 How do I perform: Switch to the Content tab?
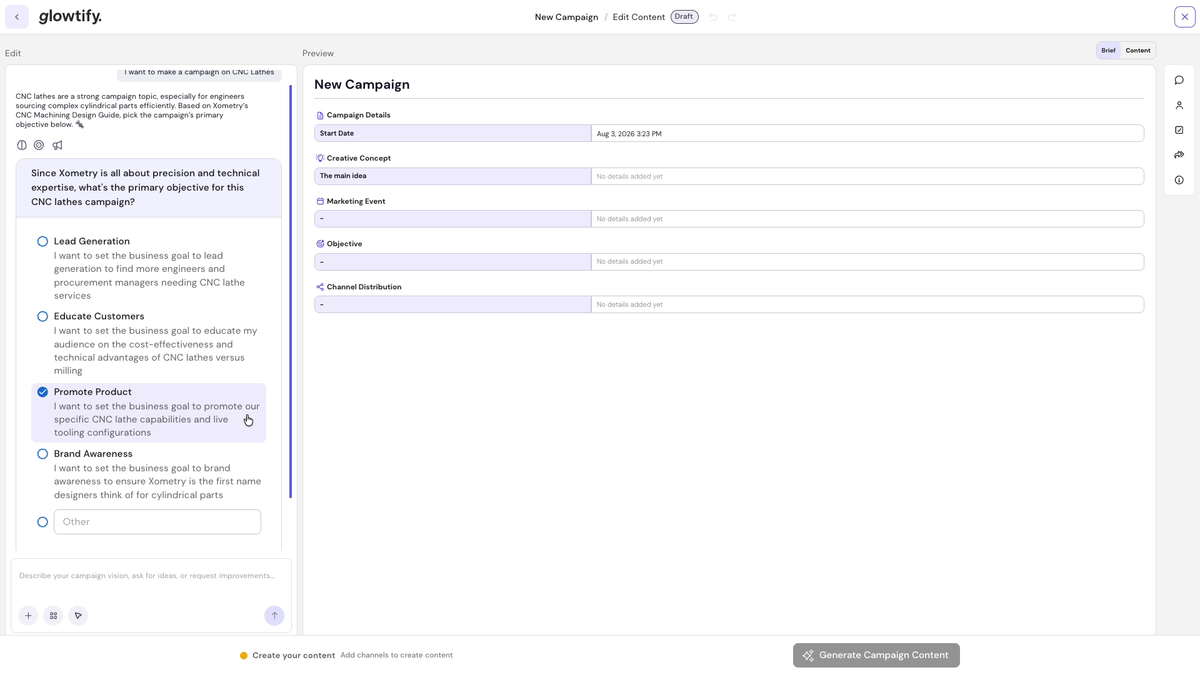(x=1138, y=50)
